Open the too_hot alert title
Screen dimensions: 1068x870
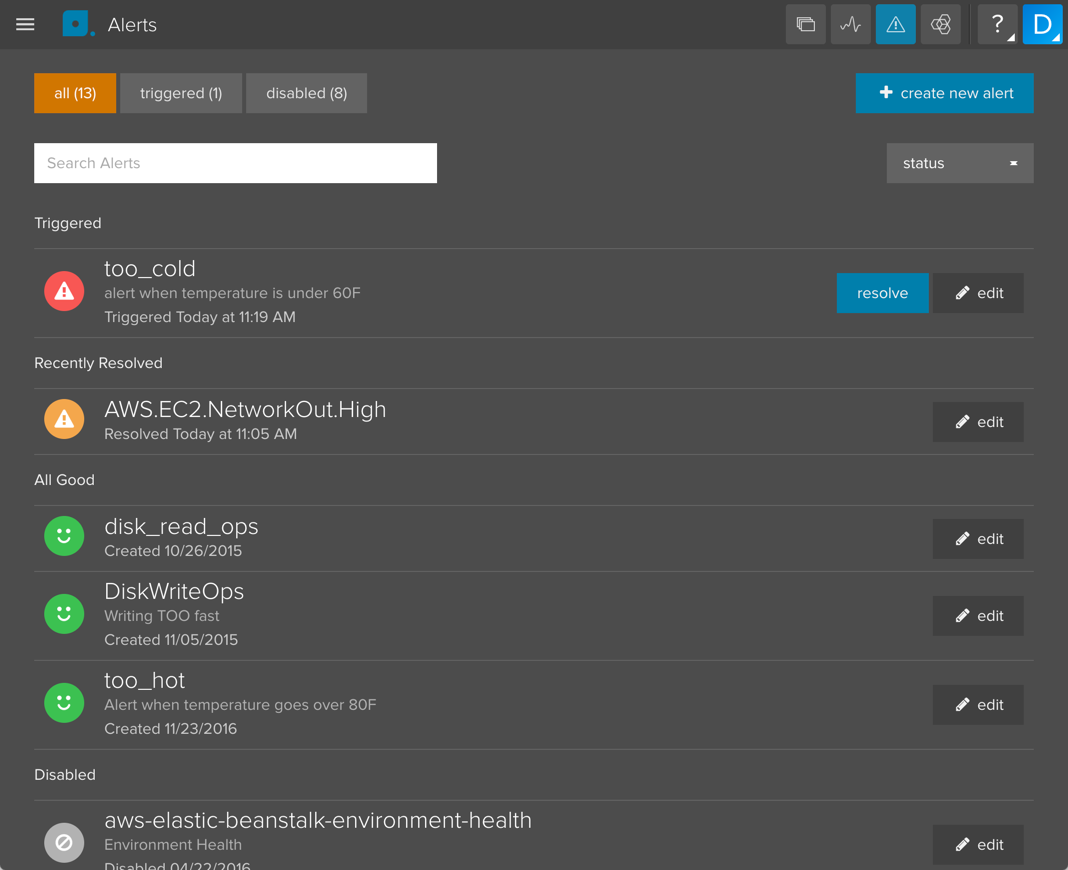click(x=145, y=681)
